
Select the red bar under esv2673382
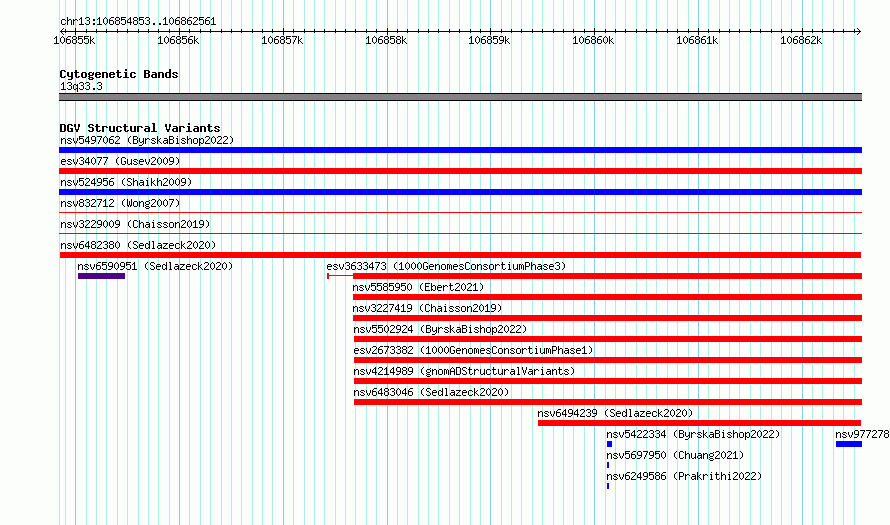click(x=608, y=360)
